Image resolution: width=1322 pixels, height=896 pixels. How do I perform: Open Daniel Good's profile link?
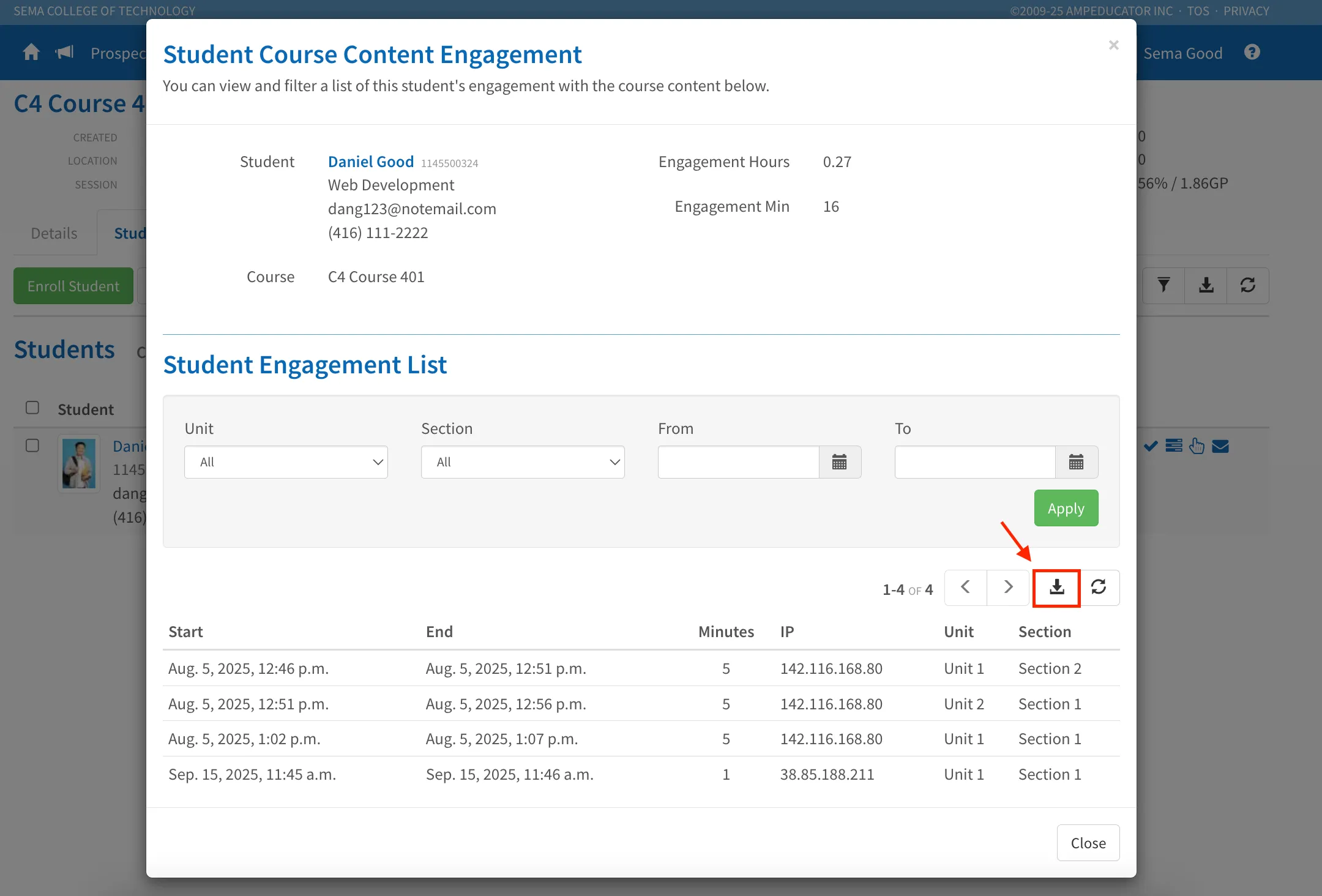coord(371,162)
